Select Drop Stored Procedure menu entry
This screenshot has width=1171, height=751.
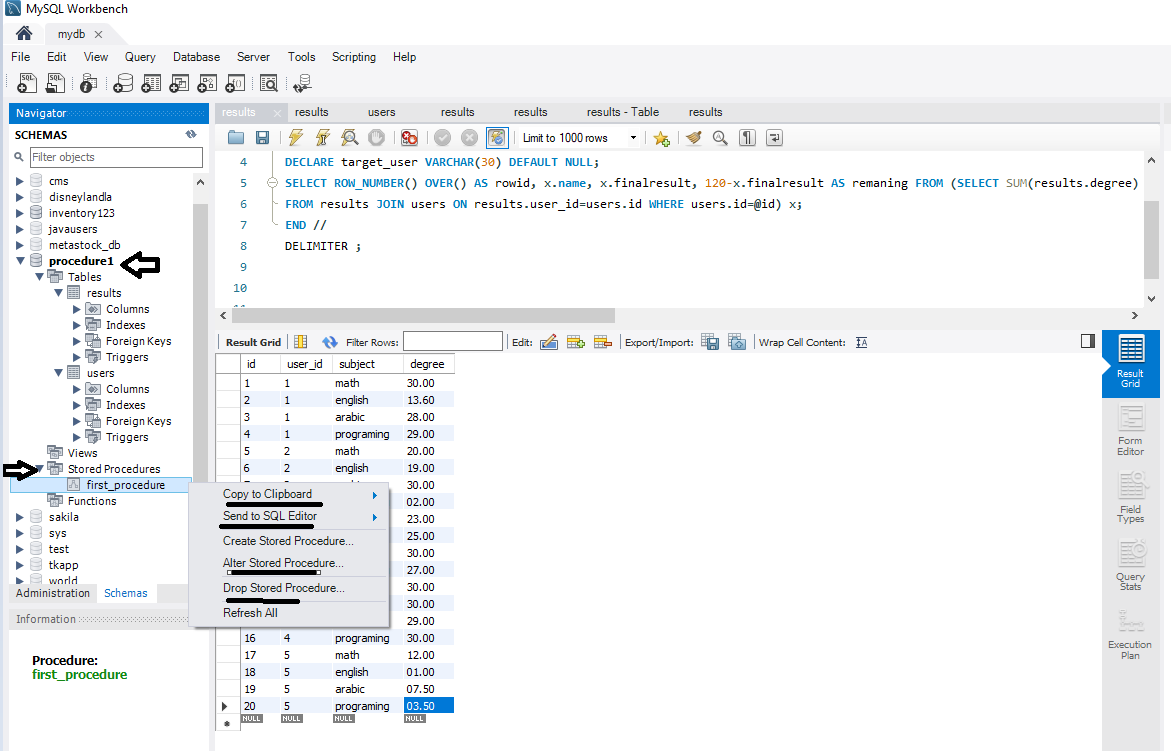[283, 588]
